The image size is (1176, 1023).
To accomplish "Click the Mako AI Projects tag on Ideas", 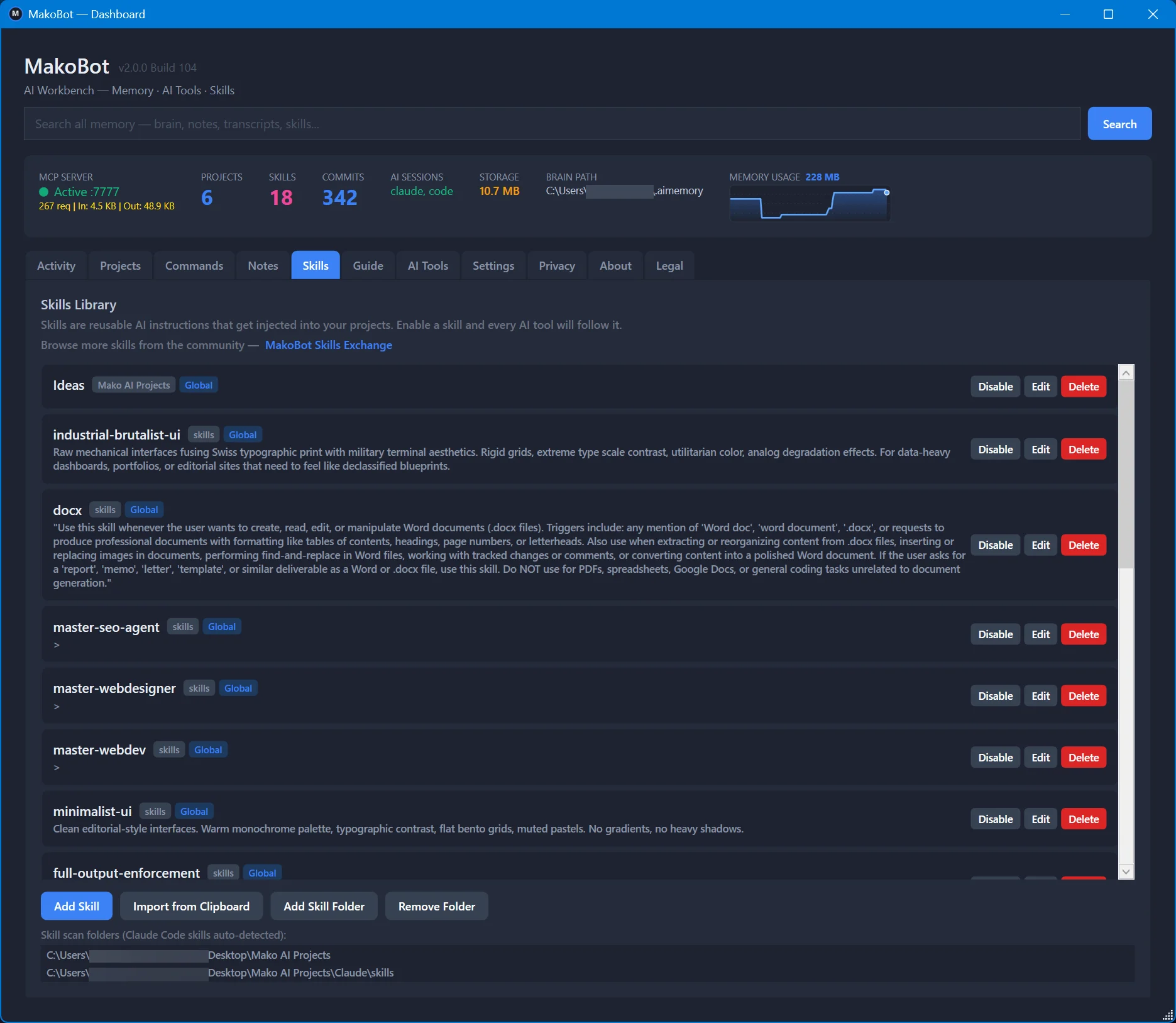I will pos(134,385).
